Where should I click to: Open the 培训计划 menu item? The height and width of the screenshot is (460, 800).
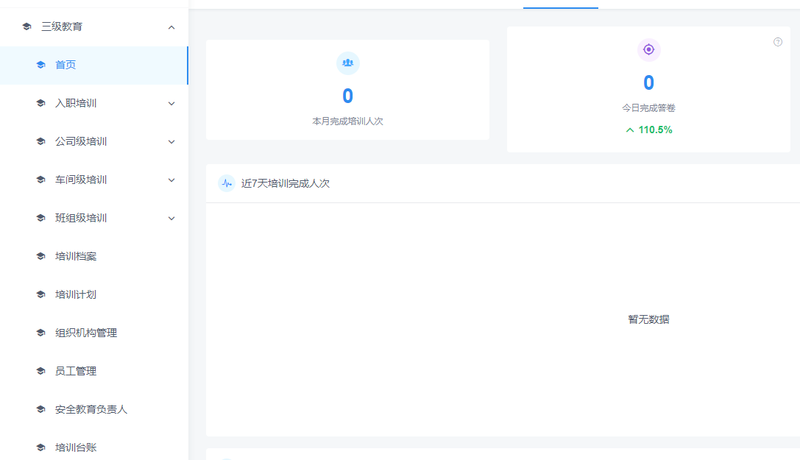[94, 295]
